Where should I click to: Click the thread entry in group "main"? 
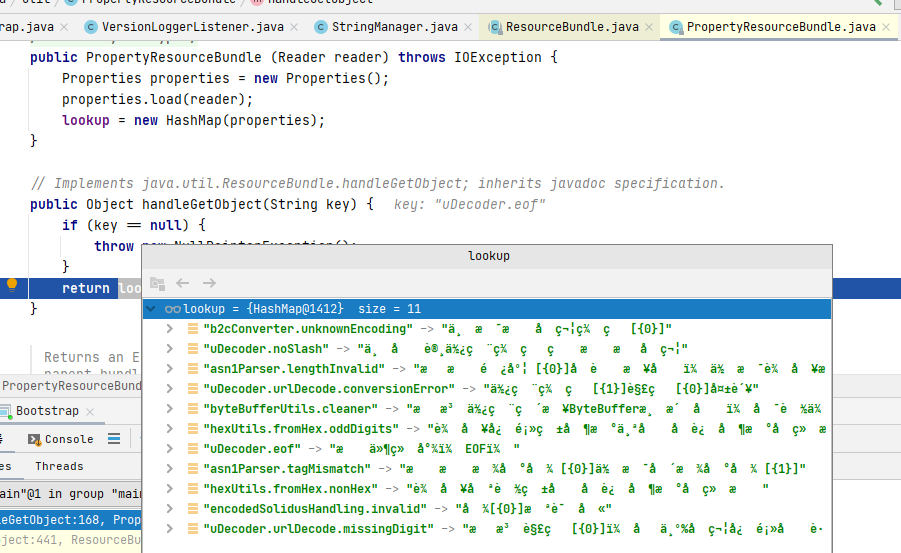click(x=70, y=494)
